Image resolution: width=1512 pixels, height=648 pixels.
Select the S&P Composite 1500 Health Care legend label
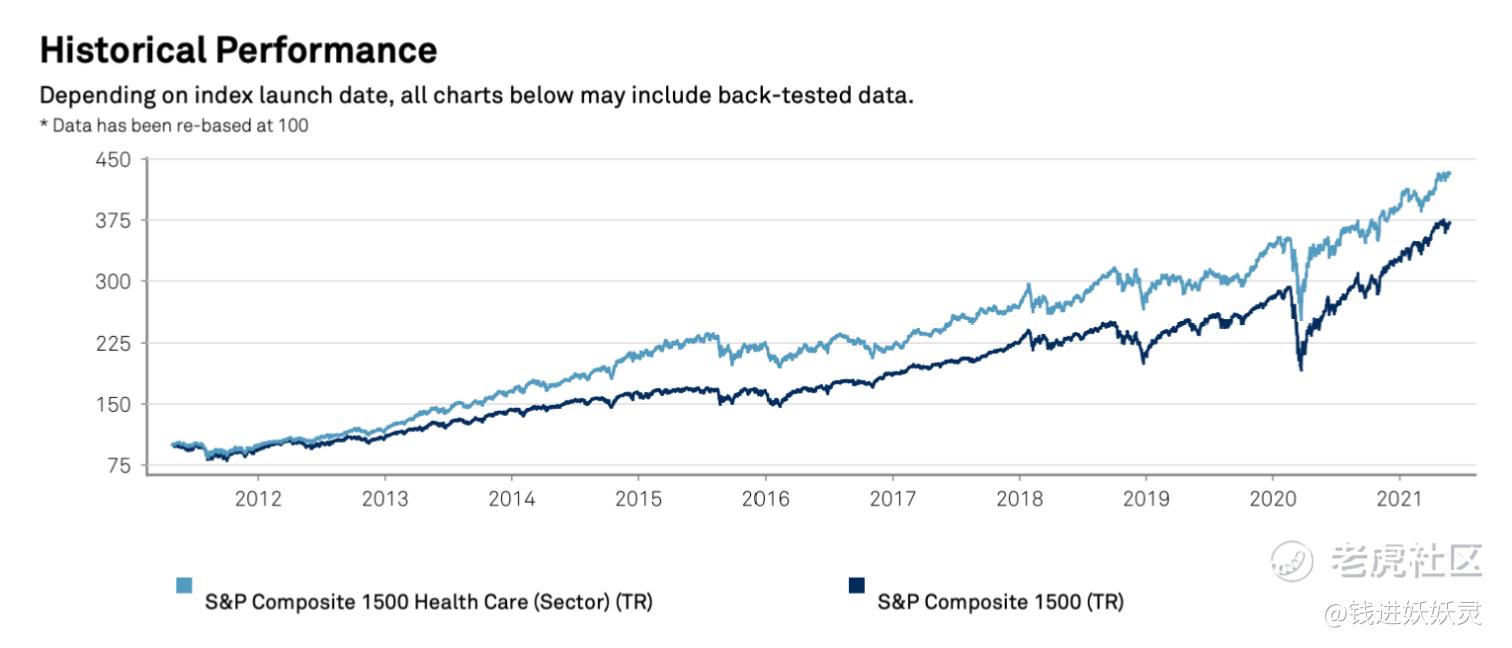click(428, 602)
